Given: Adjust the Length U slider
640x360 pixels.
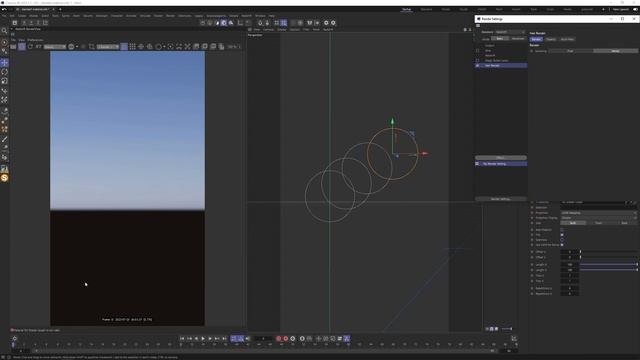Looking at the screenshot, I should click(x=609, y=264).
